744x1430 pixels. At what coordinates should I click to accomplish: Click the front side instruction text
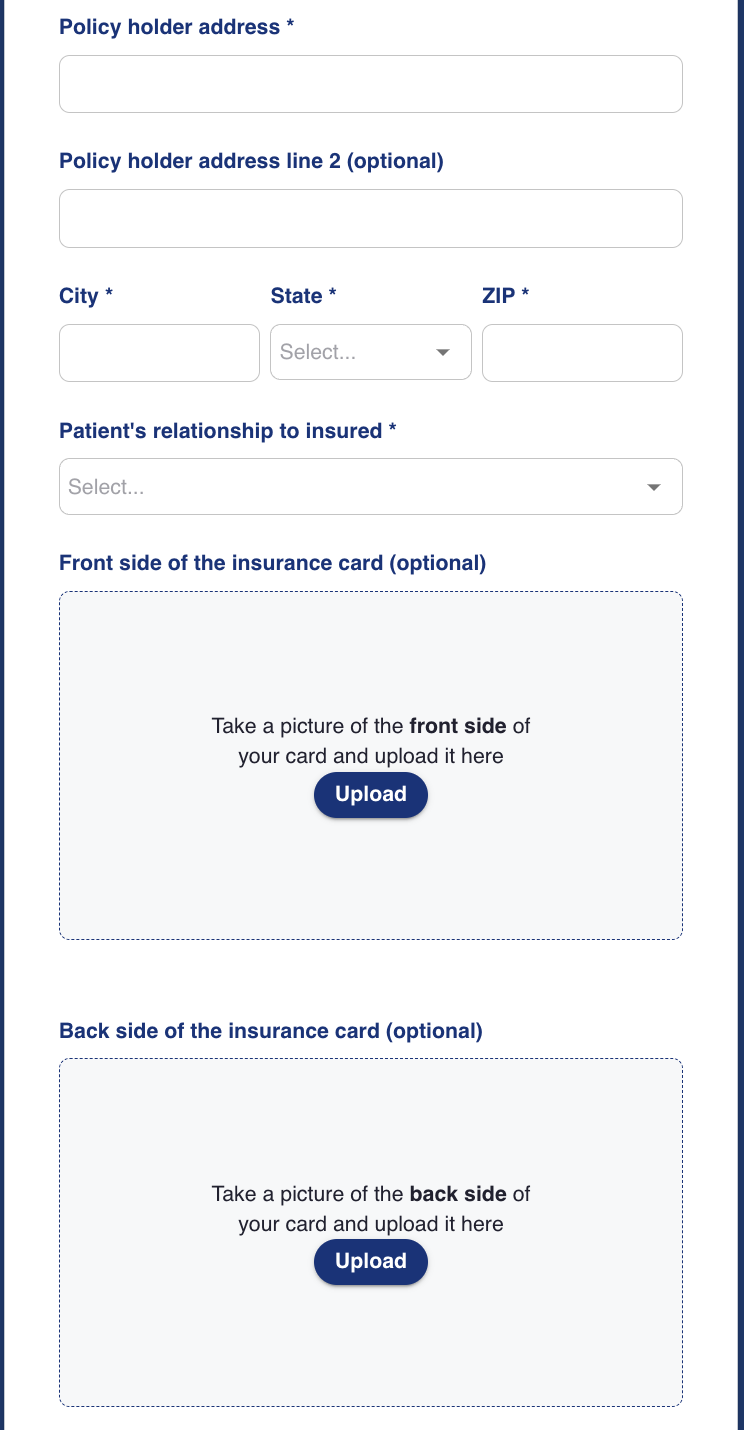click(370, 741)
